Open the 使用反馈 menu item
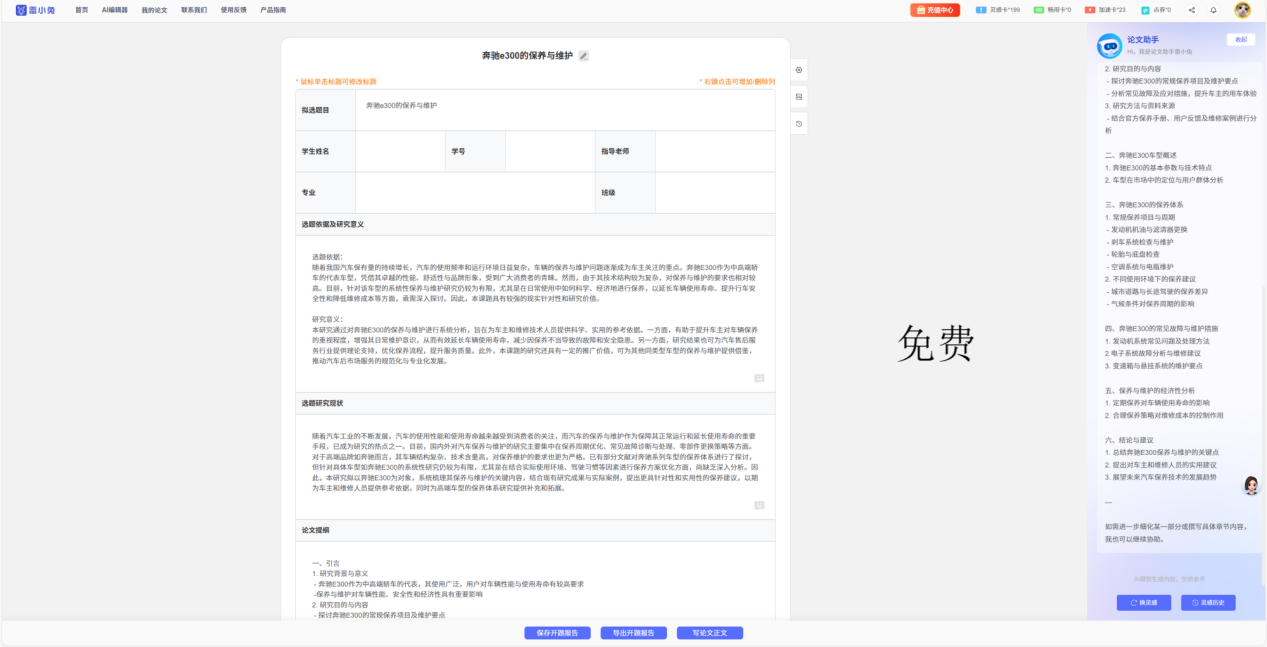The width and height of the screenshot is (1267, 647). pyautogui.click(x=233, y=9)
